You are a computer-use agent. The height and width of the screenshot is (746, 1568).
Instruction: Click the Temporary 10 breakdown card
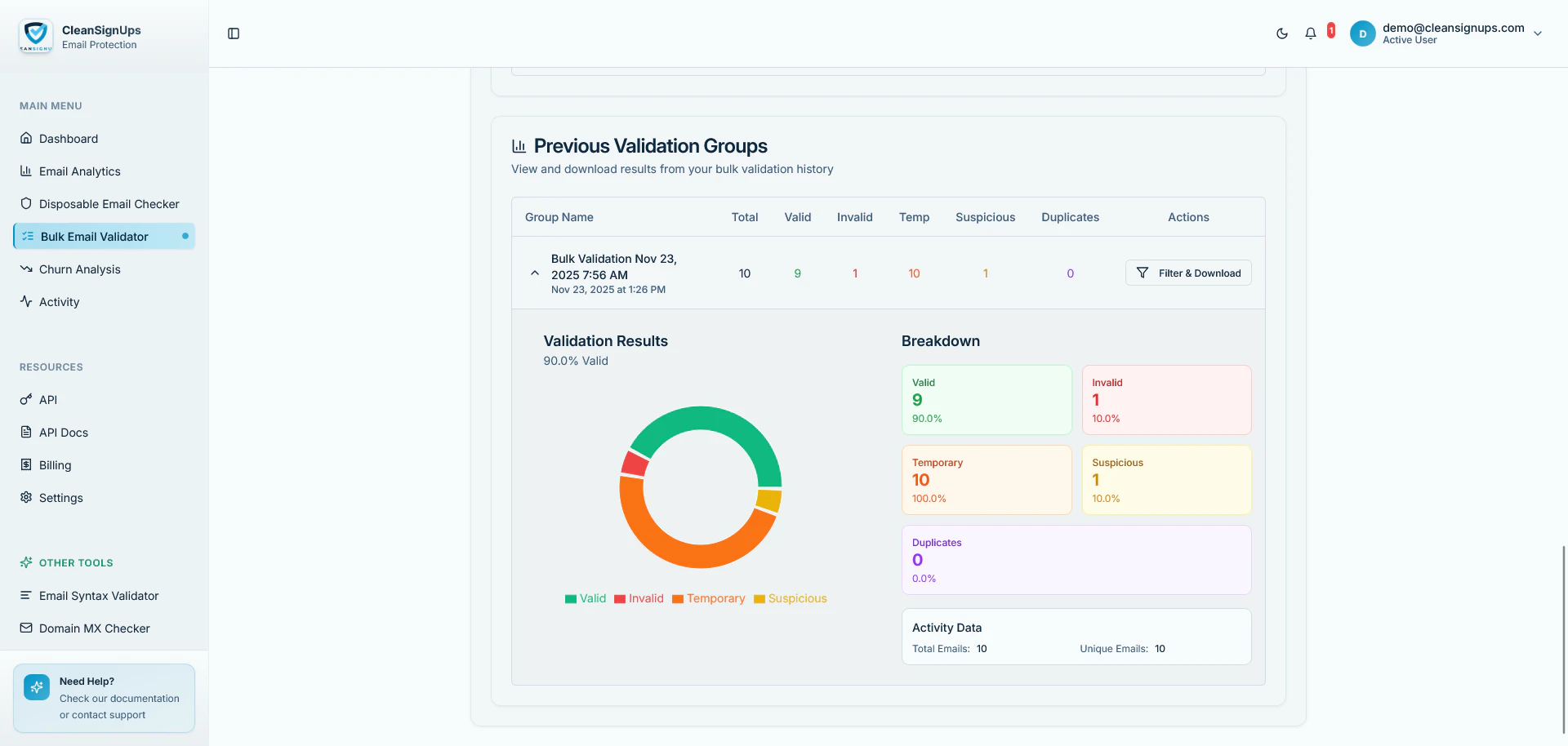point(987,480)
